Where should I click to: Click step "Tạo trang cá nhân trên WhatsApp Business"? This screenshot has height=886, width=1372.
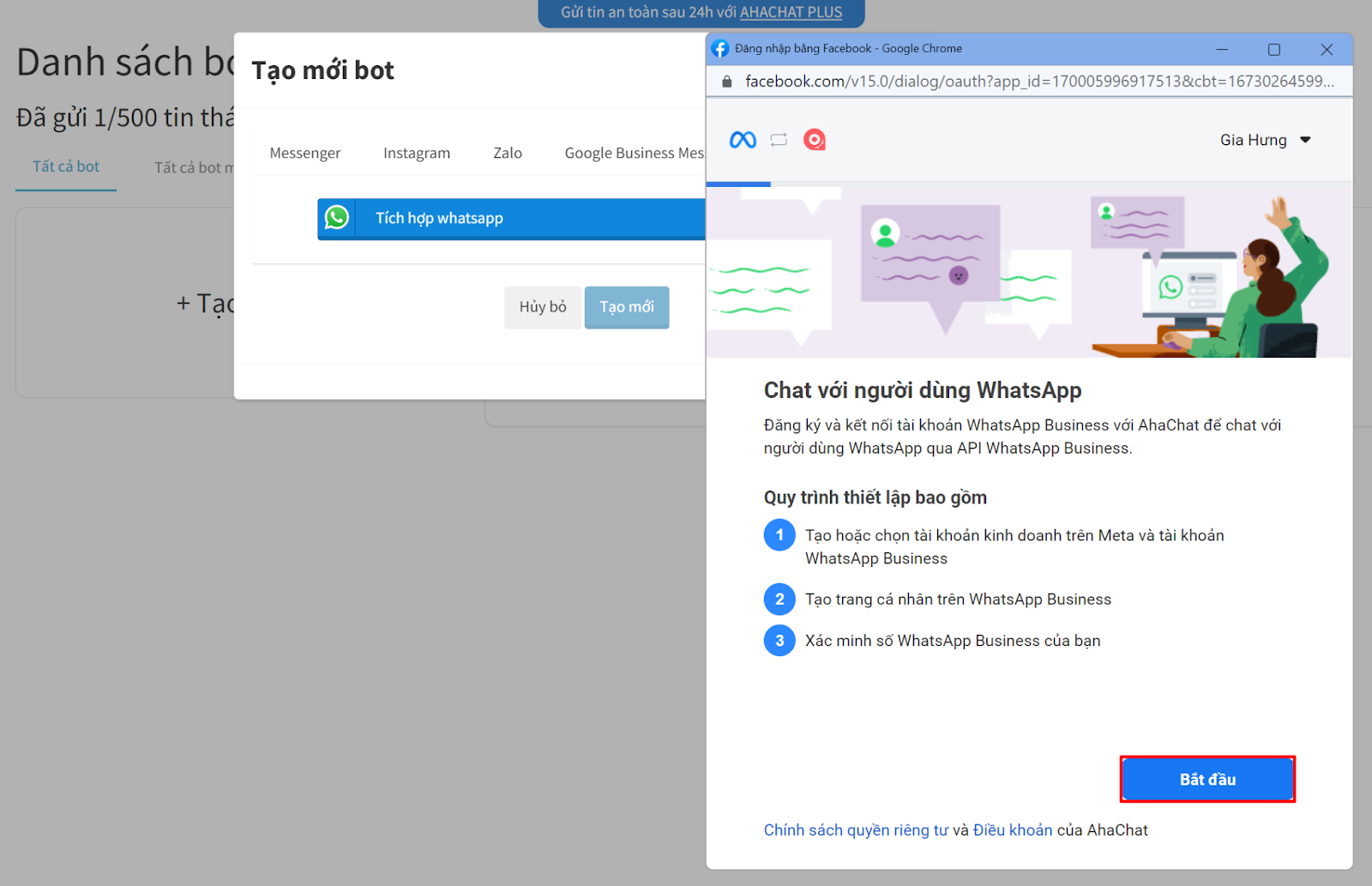(x=958, y=600)
